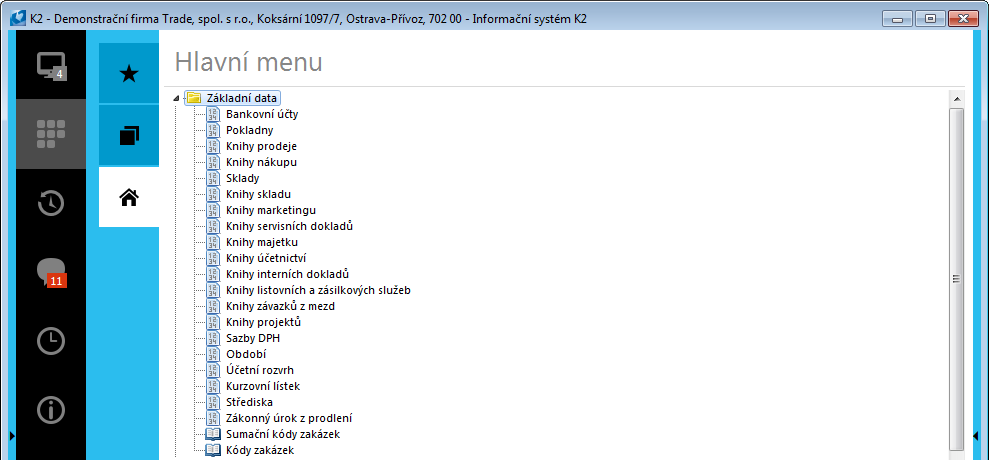Click the vertical scrollbar thumb
The image size is (989, 460).
click(x=957, y=279)
